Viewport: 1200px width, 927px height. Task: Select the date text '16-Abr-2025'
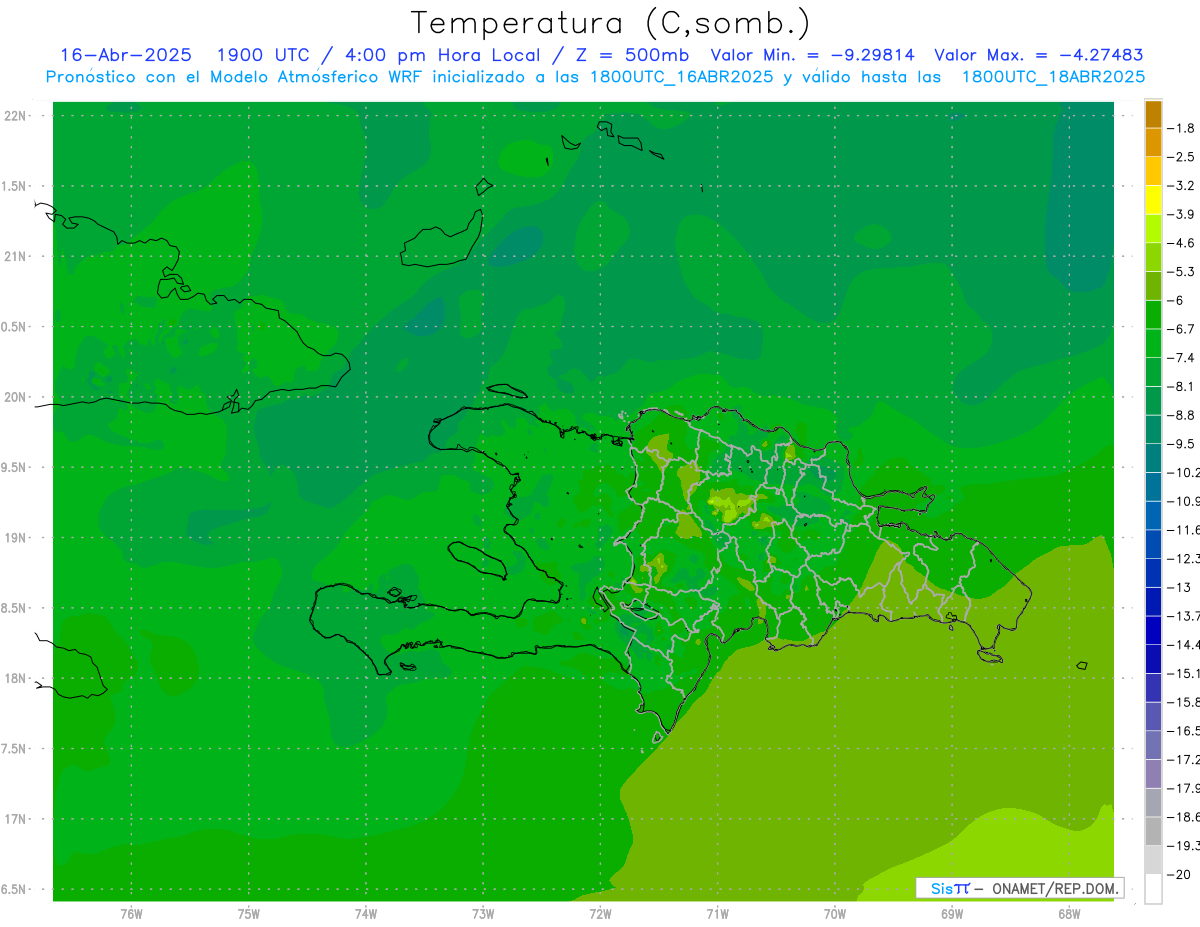pyautogui.click(x=126, y=55)
